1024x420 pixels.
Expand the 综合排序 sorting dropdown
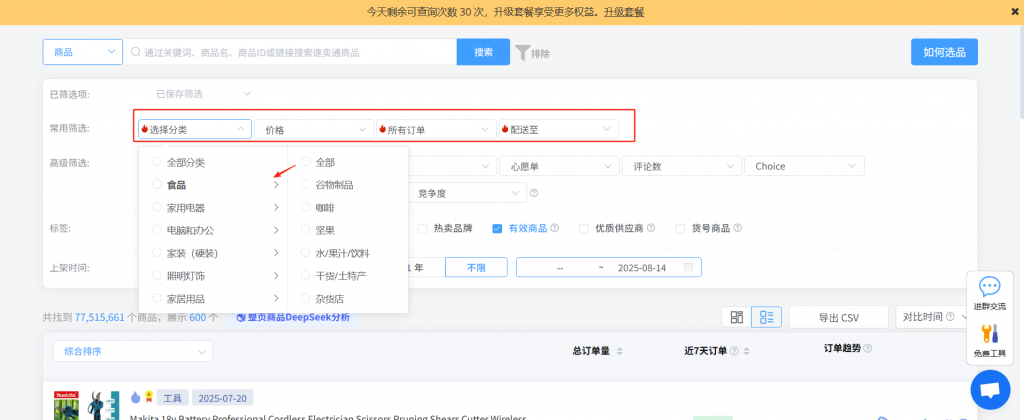pos(132,351)
